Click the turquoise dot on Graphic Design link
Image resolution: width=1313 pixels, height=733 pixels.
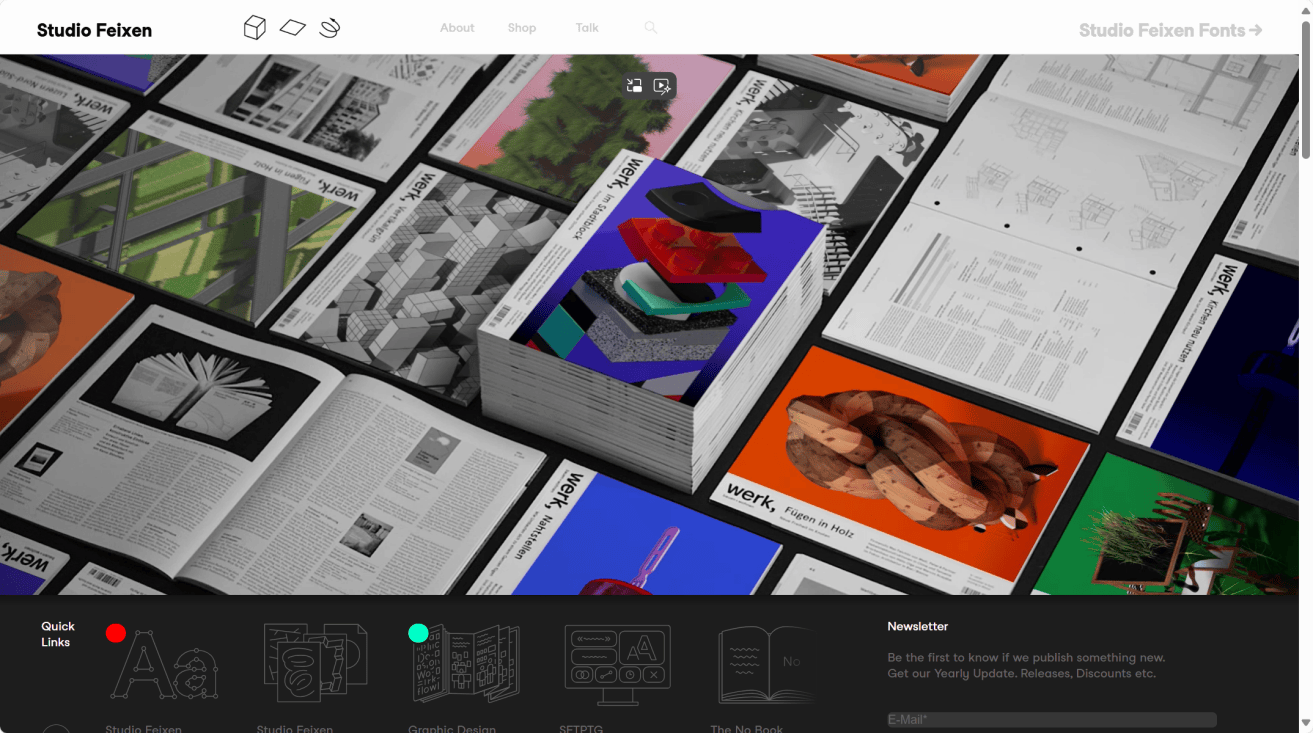pos(418,633)
